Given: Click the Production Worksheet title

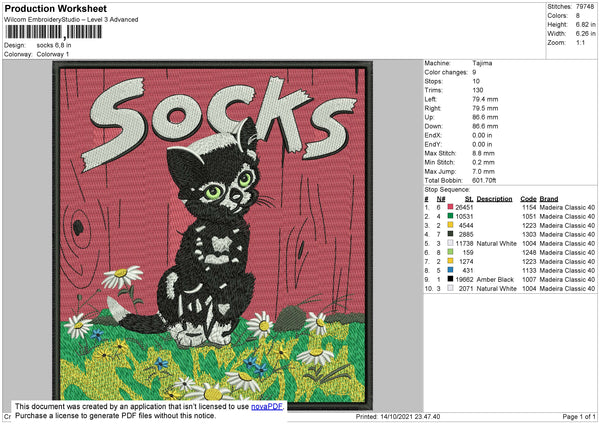Looking at the screenshot, I should (x=55, y=8).
